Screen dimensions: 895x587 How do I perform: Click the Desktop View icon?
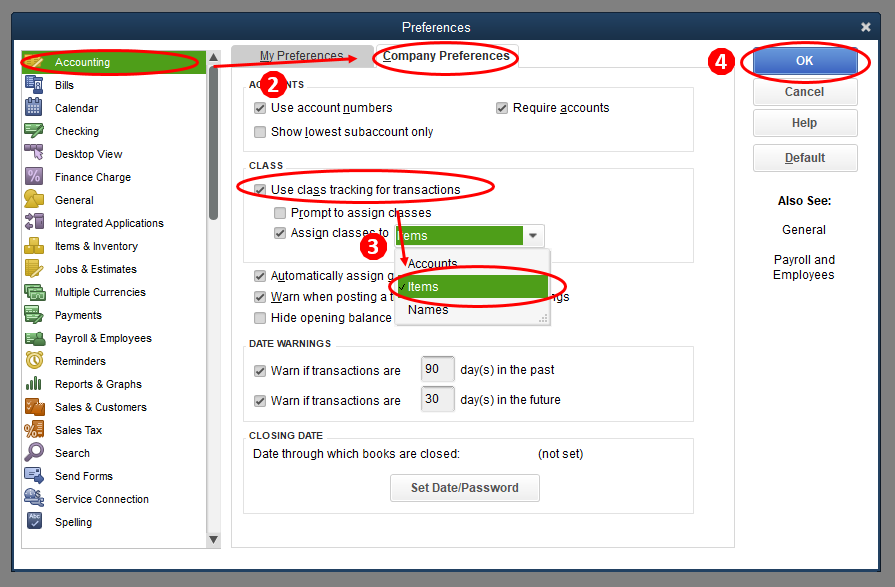(x=34, y=154)
